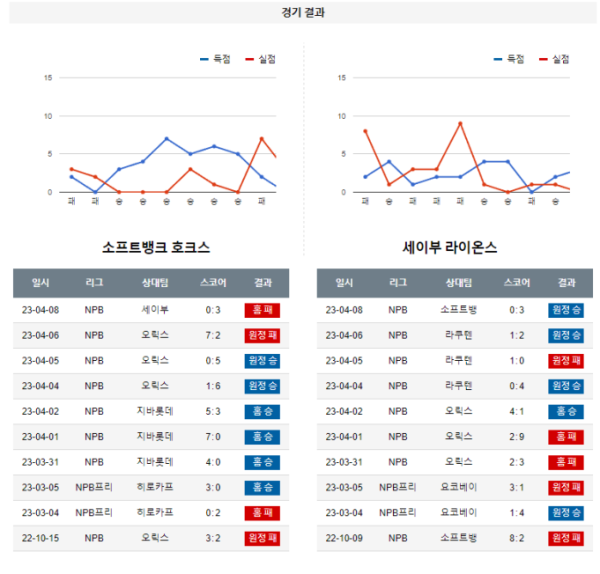Select score 5:3 in SoftBank table
This screenshot has height=574, width=600.
pos(213,412)
